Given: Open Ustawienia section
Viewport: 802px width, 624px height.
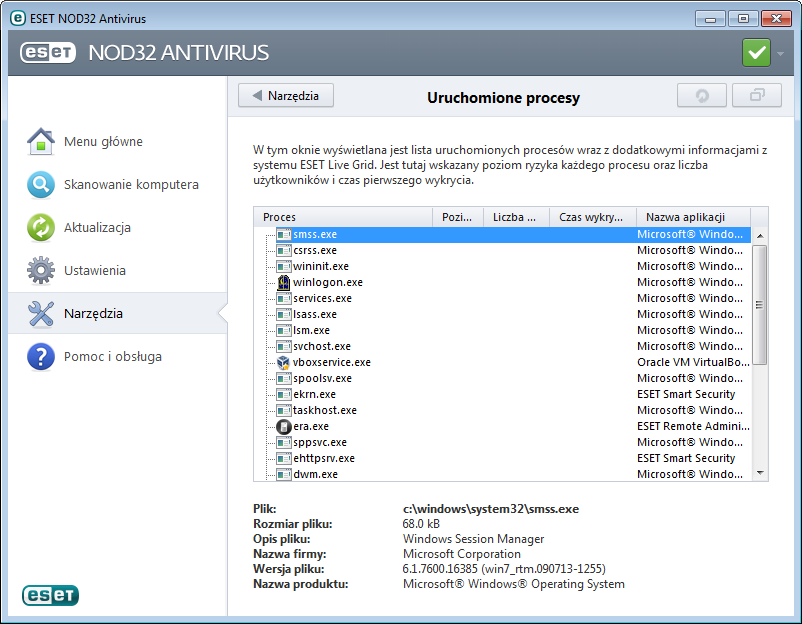Looking at the screenshot, I should 118,270.
